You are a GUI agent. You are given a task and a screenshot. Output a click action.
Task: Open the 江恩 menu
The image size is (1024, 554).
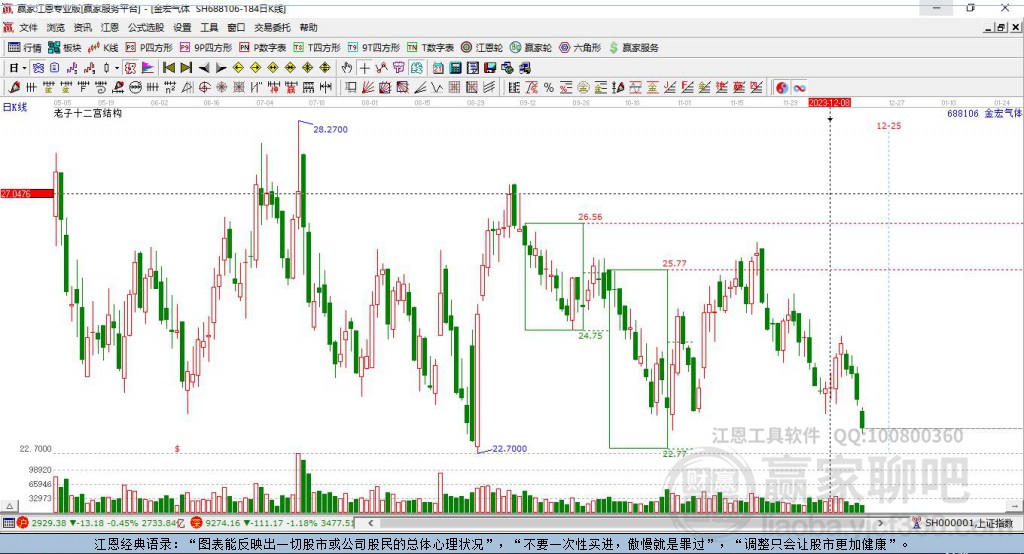[110, 27]
